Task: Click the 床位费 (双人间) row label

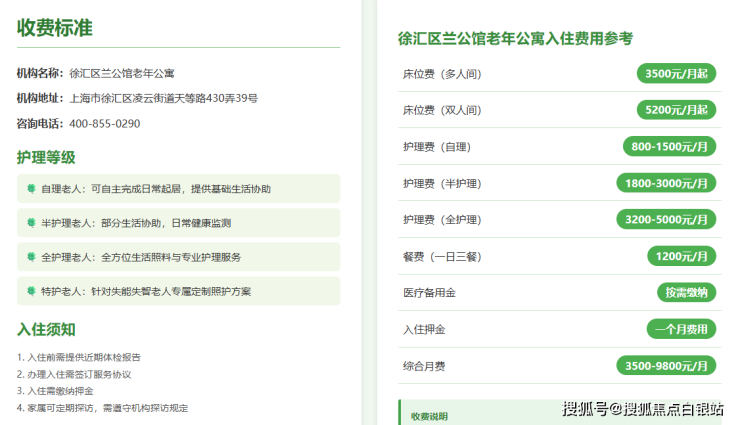Action: click(x=442, y=110)
